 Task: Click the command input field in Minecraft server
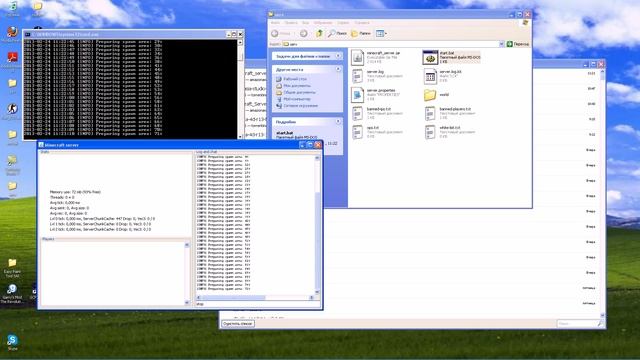tap(257, 304)
